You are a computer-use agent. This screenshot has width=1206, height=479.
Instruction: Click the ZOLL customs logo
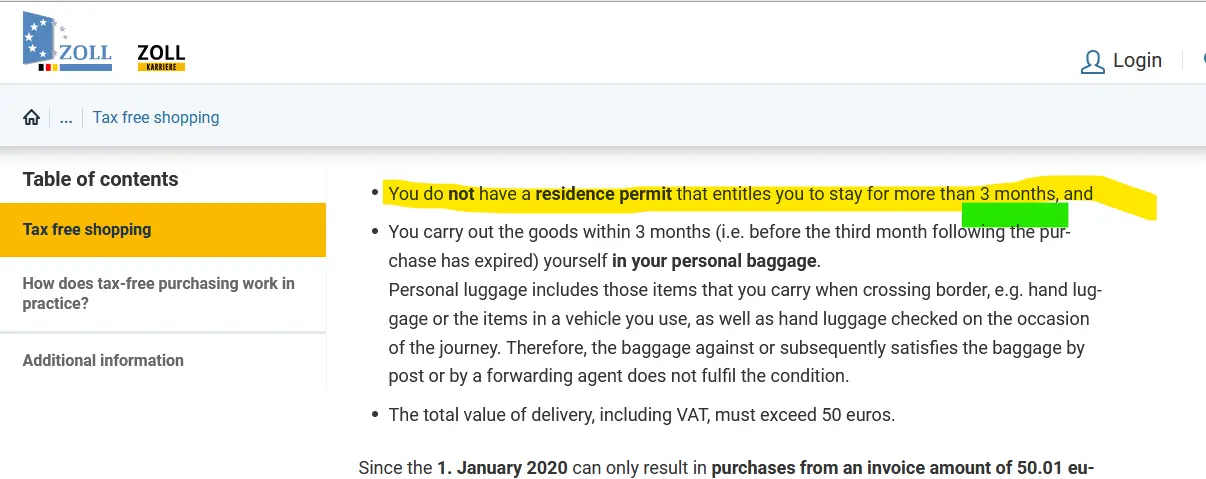[66, 45]
